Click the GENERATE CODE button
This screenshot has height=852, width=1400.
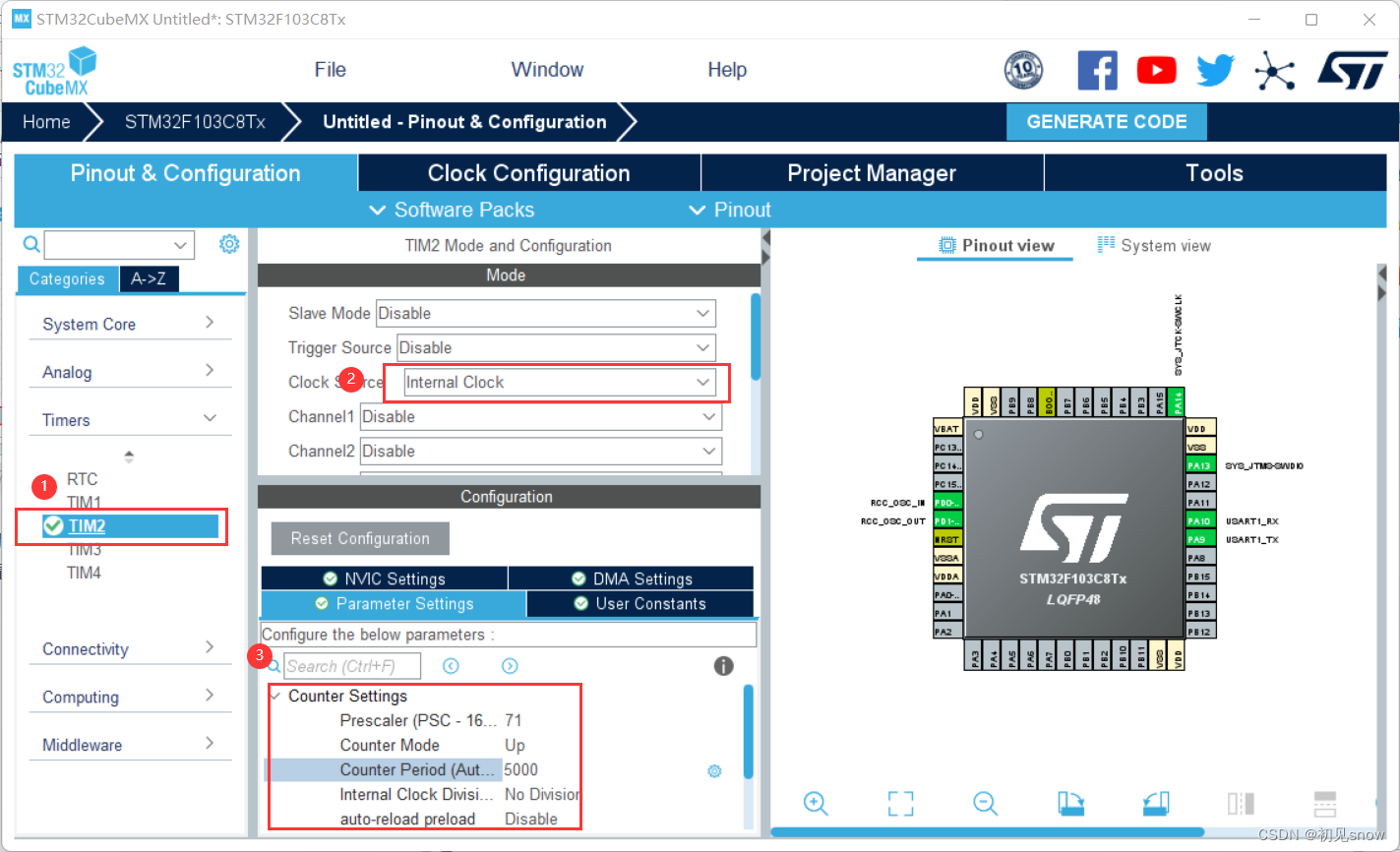tap(1107, 122)
